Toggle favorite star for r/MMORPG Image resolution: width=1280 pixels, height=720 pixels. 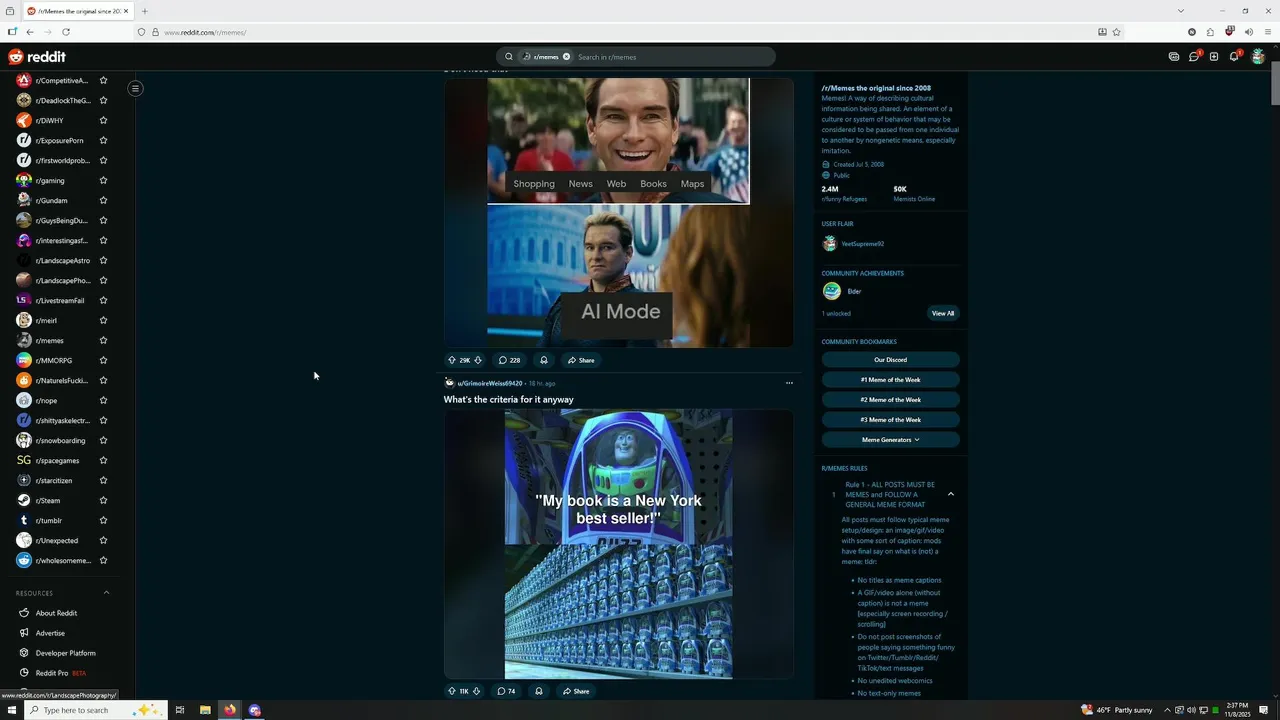pos(103,360)
